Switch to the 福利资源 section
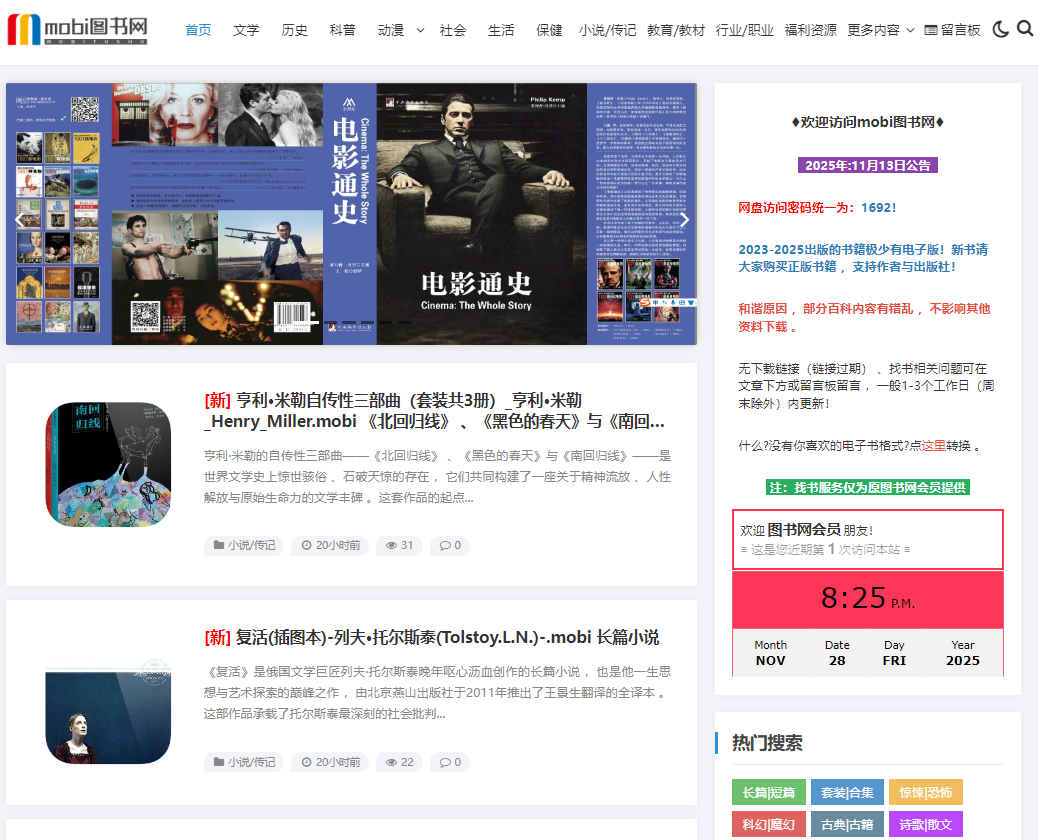1038x840 pixels. point(814,29)
